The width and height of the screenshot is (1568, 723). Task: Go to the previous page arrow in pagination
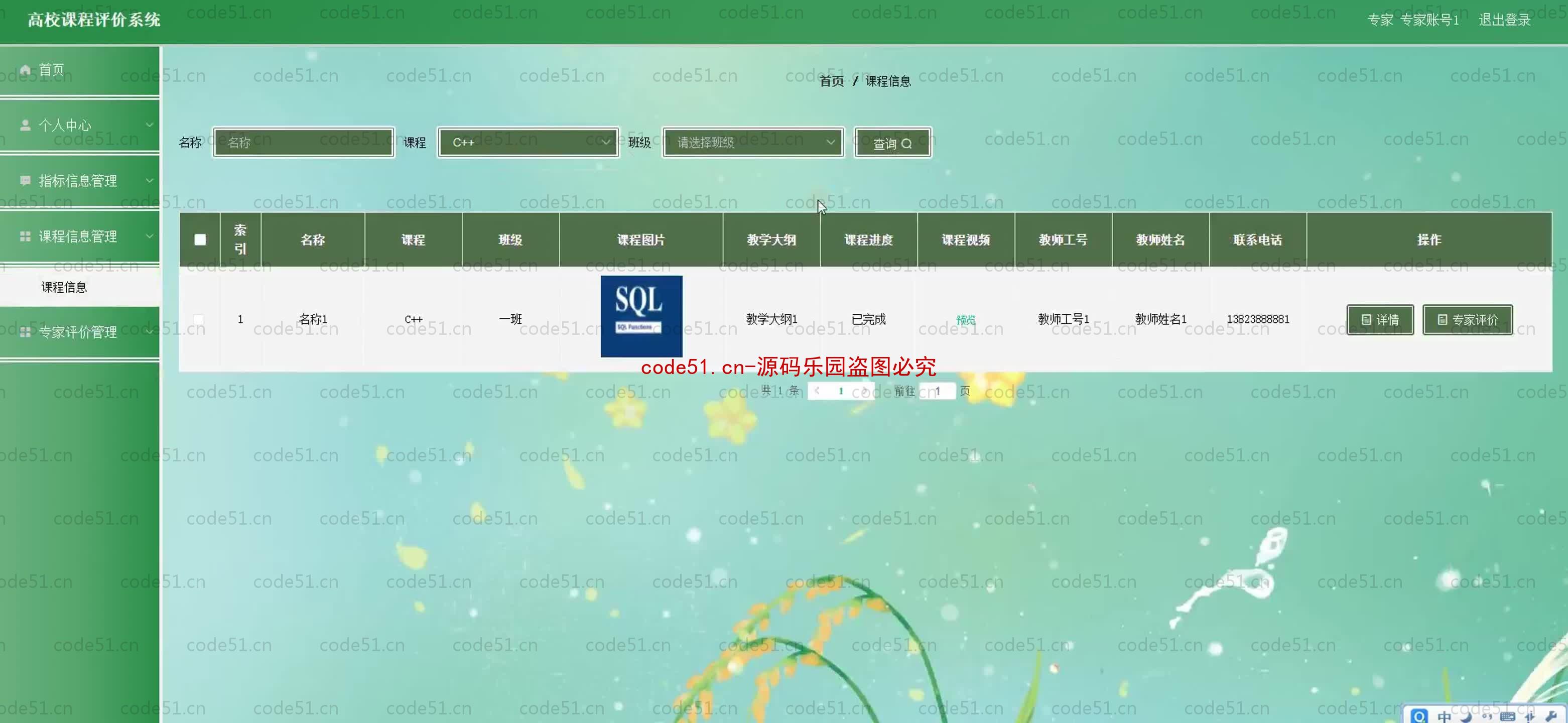coord(818,391)
